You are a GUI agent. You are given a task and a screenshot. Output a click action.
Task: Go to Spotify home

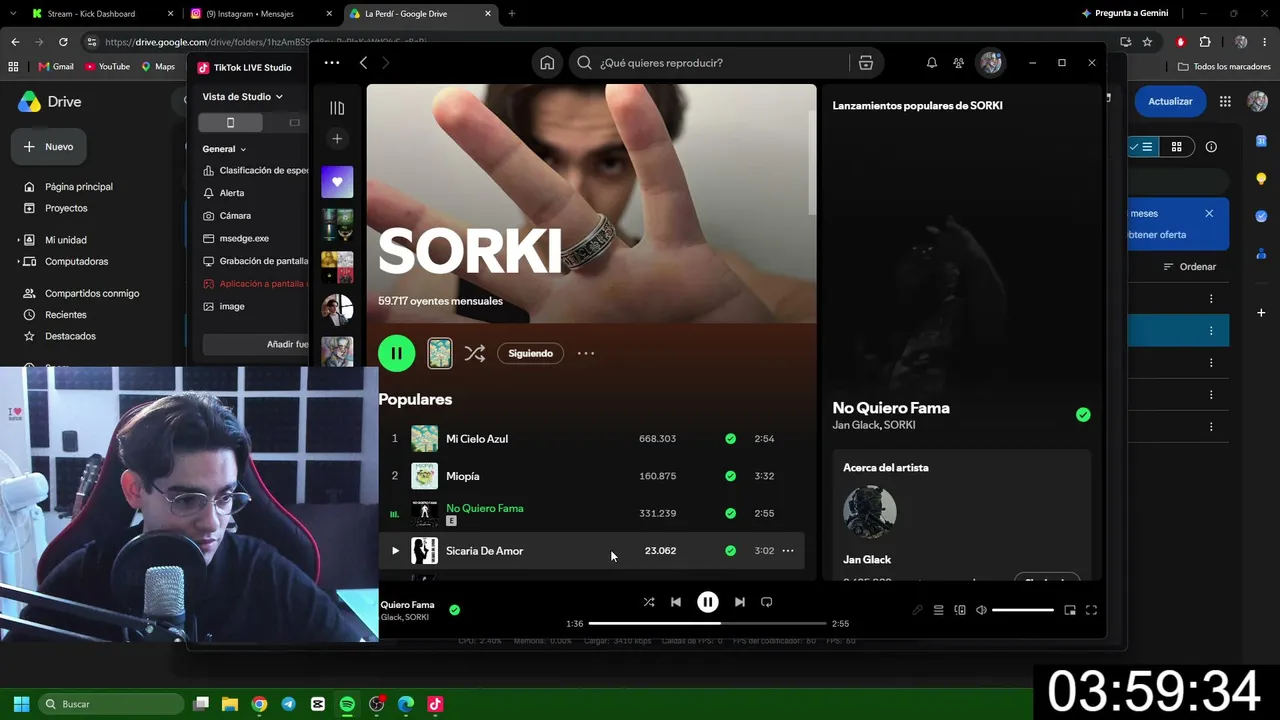(x=547, y=63)
